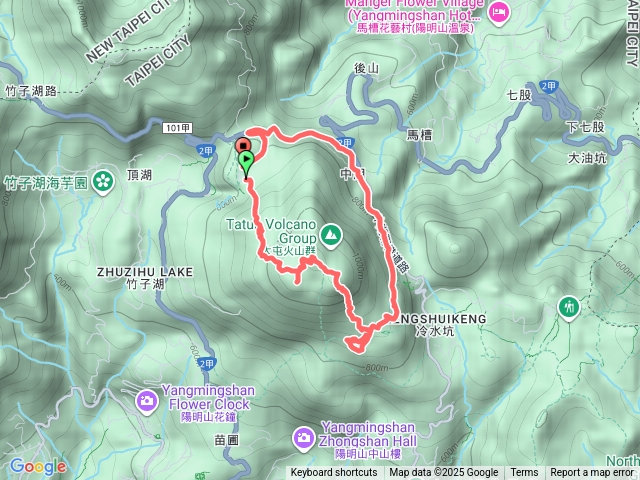Click Map data ©2025 Google text
The image size is (640, 480).
click(443, 473)
